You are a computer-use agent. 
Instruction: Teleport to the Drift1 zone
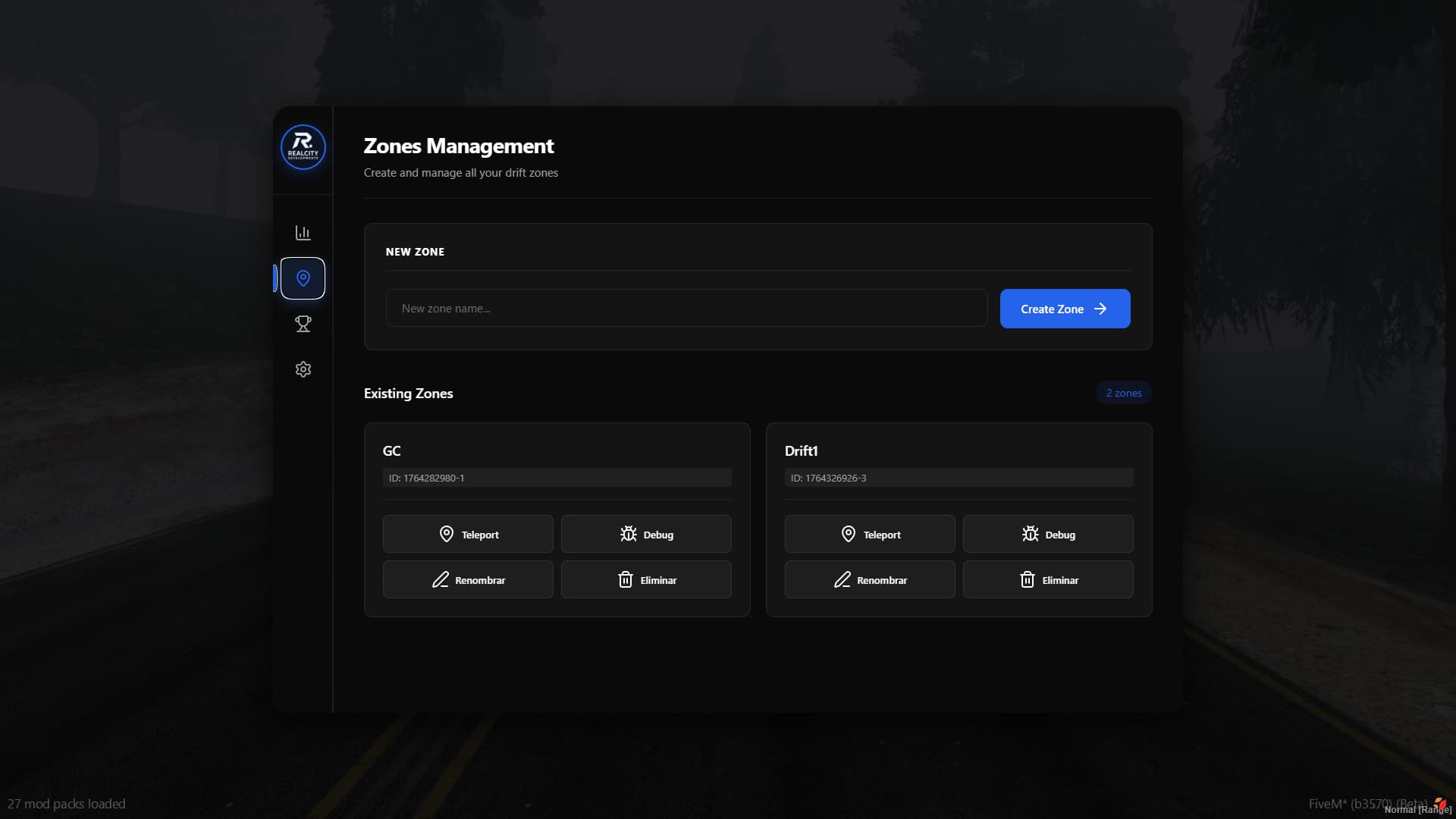(870, 535)
